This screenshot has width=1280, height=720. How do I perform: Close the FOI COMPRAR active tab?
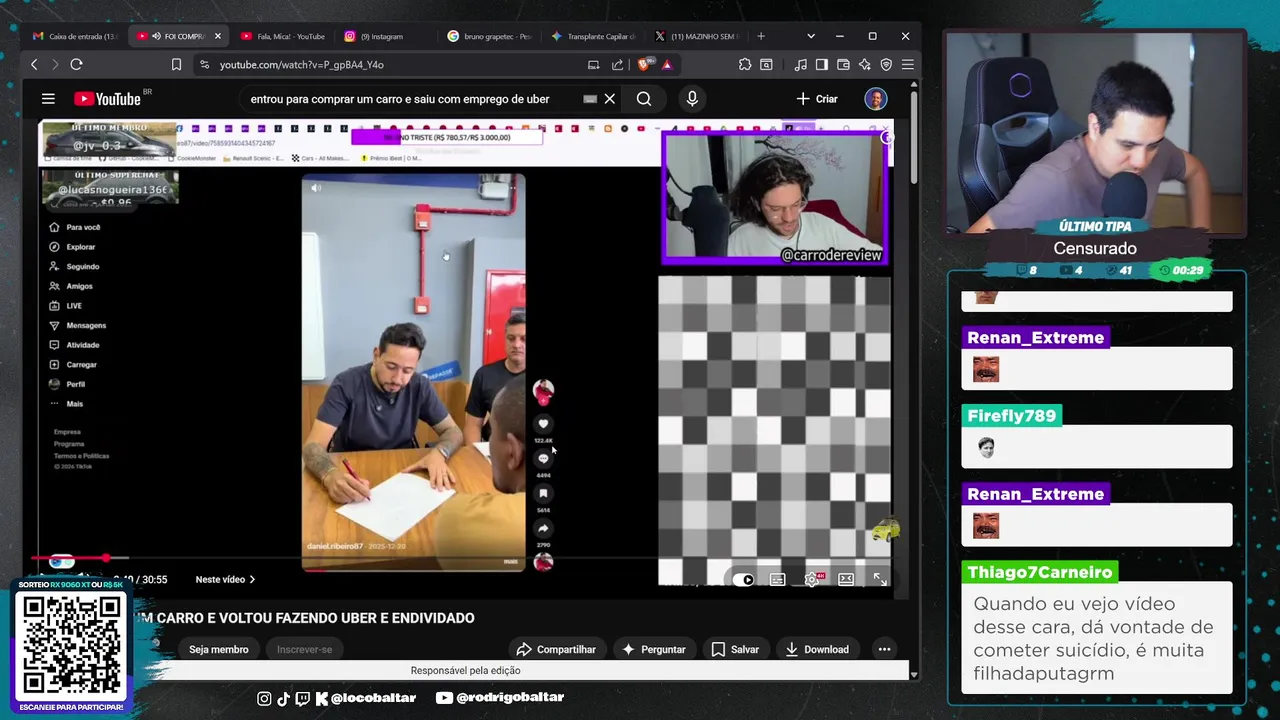[x=217, y=36]
